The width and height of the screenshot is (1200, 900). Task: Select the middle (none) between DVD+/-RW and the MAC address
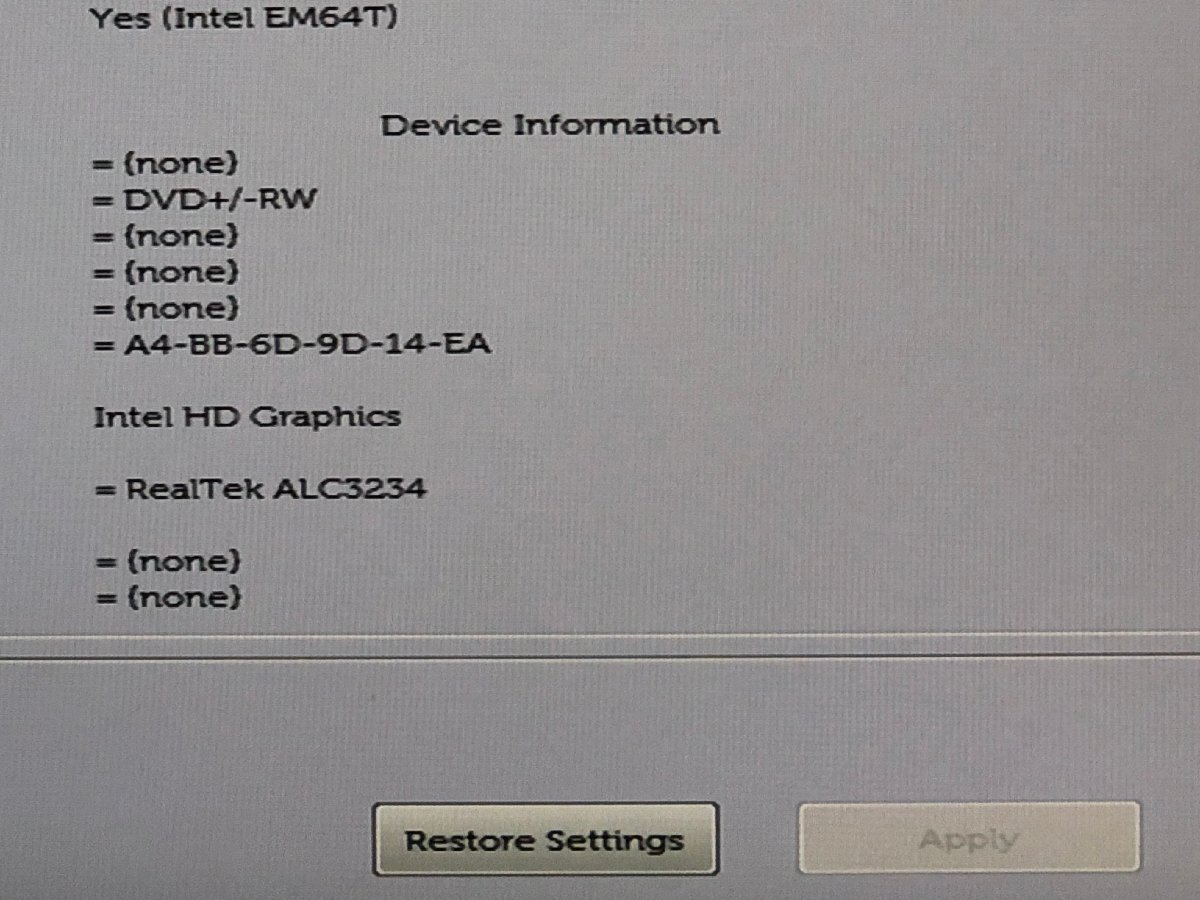pos(181,272)
